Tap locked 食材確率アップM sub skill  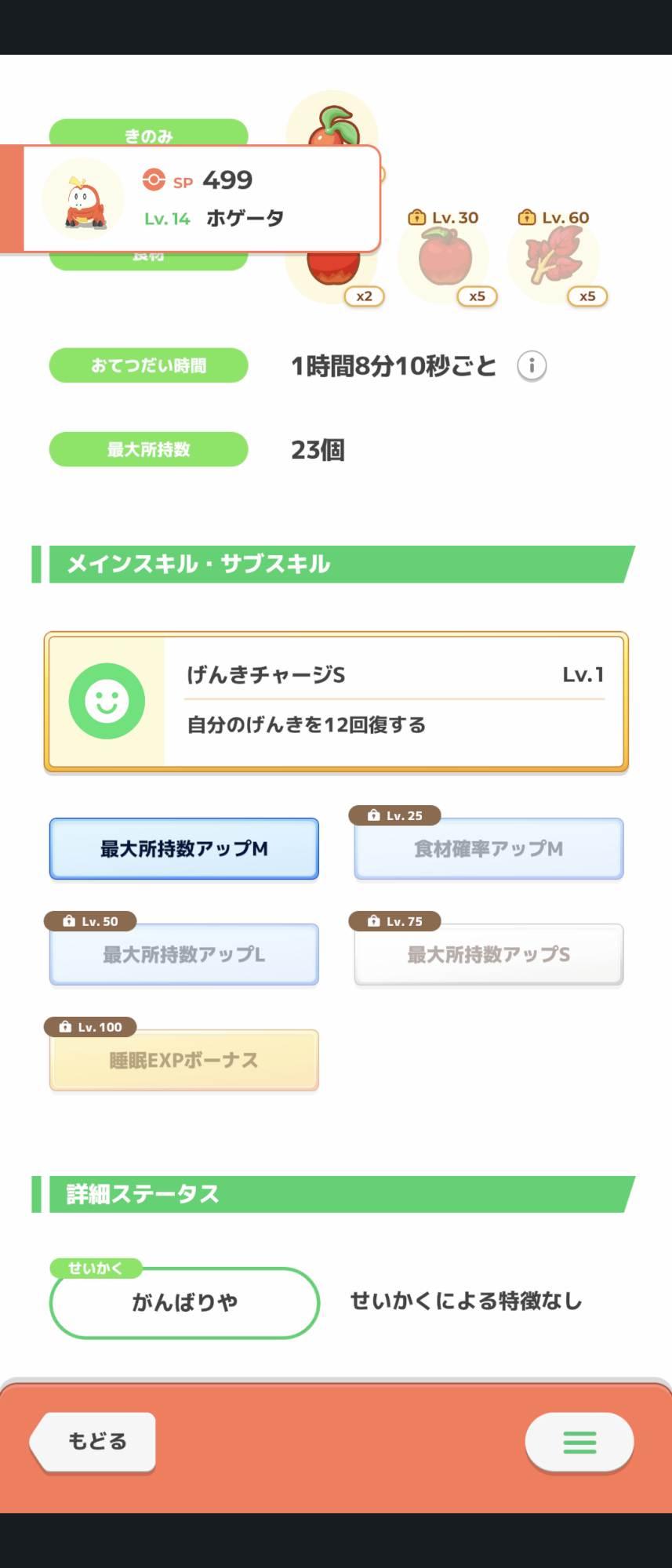pyautogui.click(x=489, y=849)
